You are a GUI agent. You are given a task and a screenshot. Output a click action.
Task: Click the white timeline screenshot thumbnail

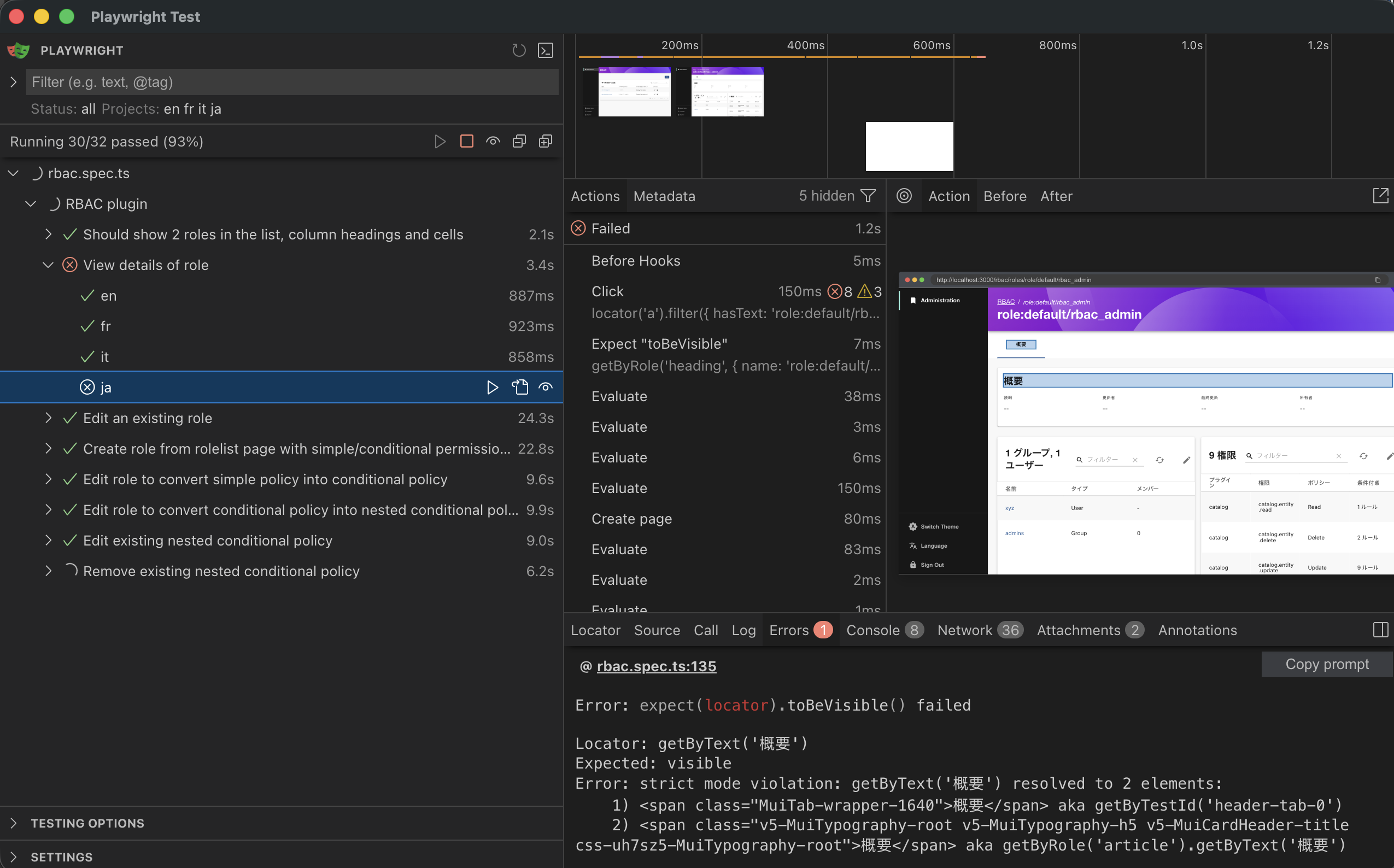pos(910,146)
